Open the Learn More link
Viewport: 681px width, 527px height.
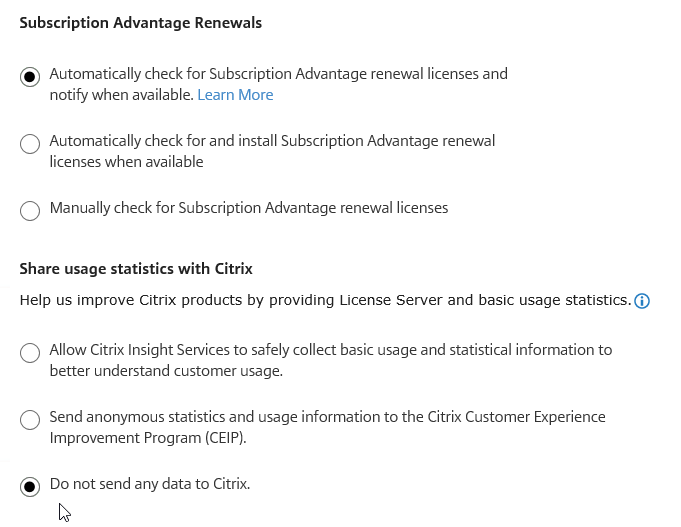[235, 95]
